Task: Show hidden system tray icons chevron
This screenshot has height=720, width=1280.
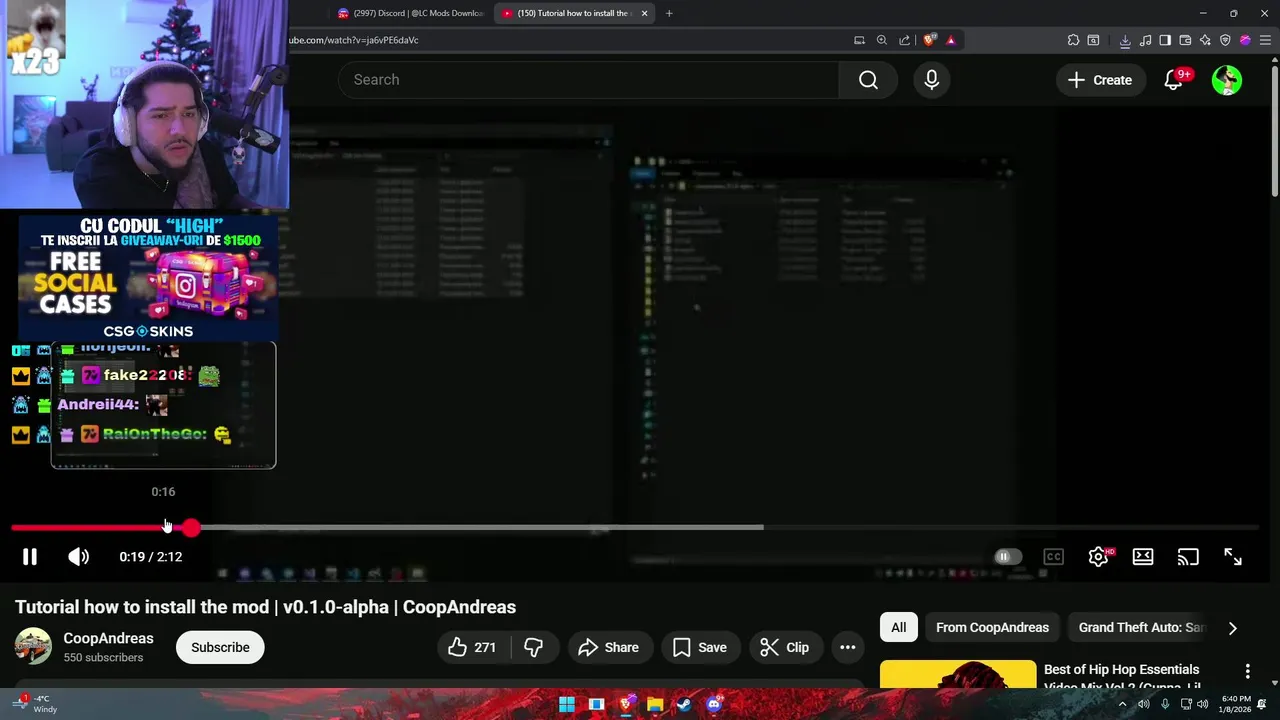Action: click(1122, 704)
